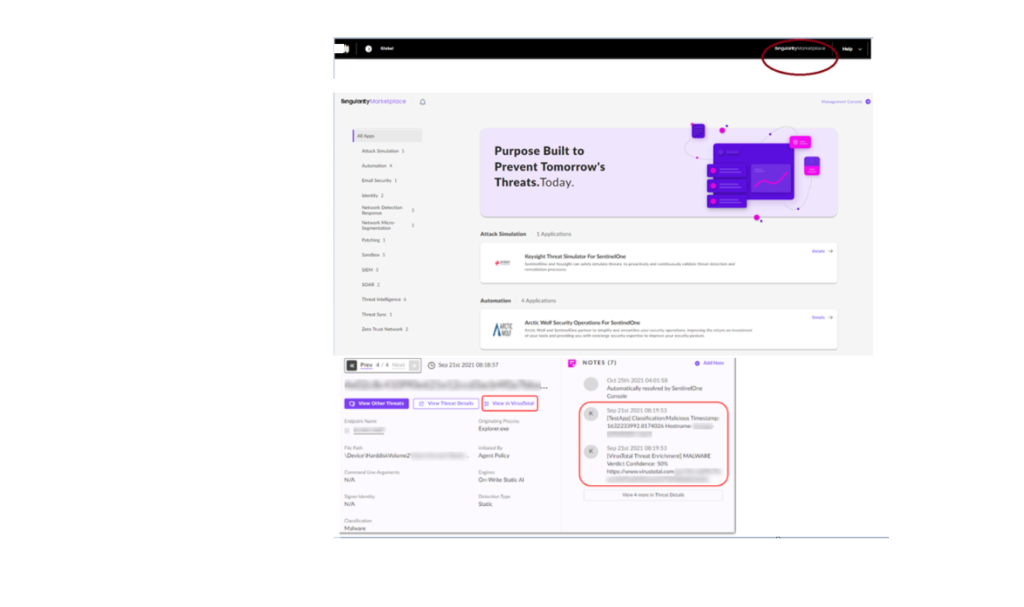Viewport: 1024px width, 607px height.
Task: Click Keysight Threat Simulator For SentinelOne title
Action: tap(575, 256)
